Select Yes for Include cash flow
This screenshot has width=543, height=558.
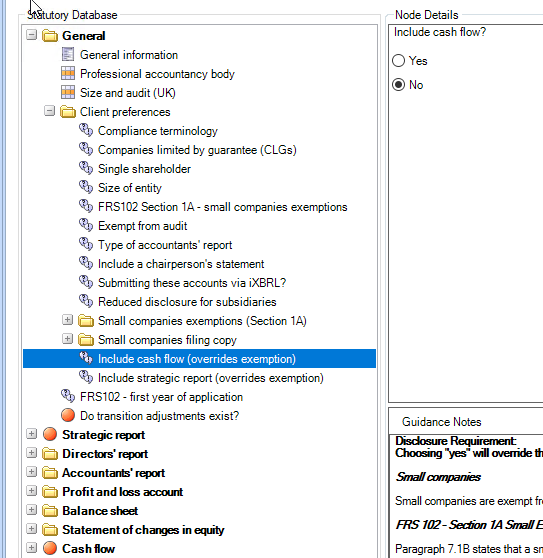[x=398, y=61]
